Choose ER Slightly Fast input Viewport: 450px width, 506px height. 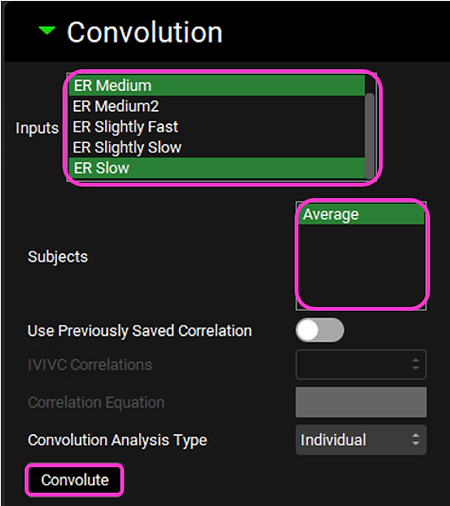point(217,127)
